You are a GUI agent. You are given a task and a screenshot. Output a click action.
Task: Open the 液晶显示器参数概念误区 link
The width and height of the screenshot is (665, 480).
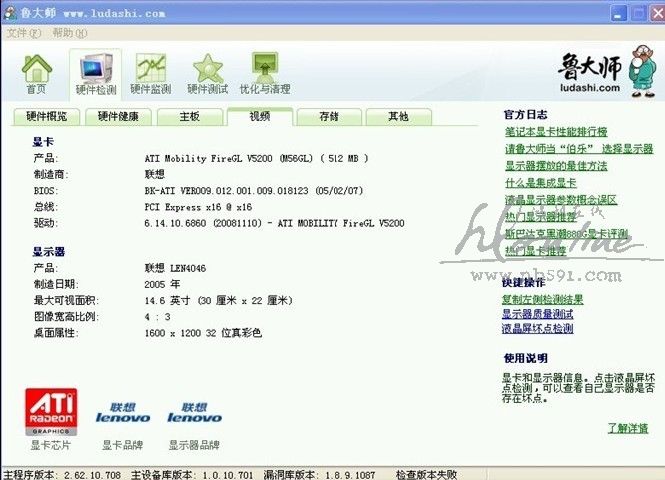coord(561,200)
